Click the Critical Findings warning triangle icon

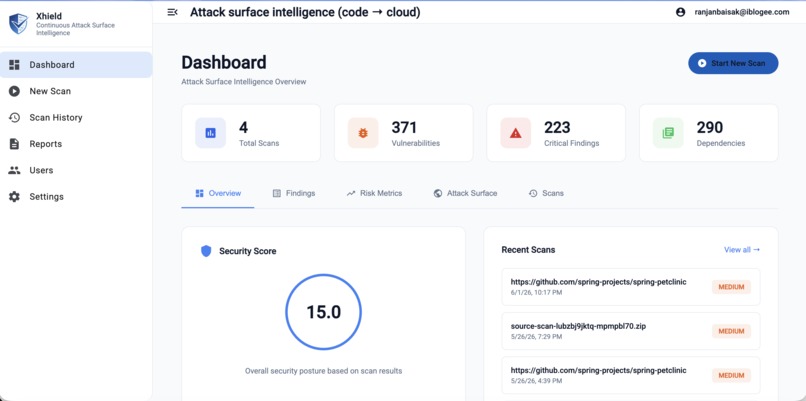tap(516, 133)
